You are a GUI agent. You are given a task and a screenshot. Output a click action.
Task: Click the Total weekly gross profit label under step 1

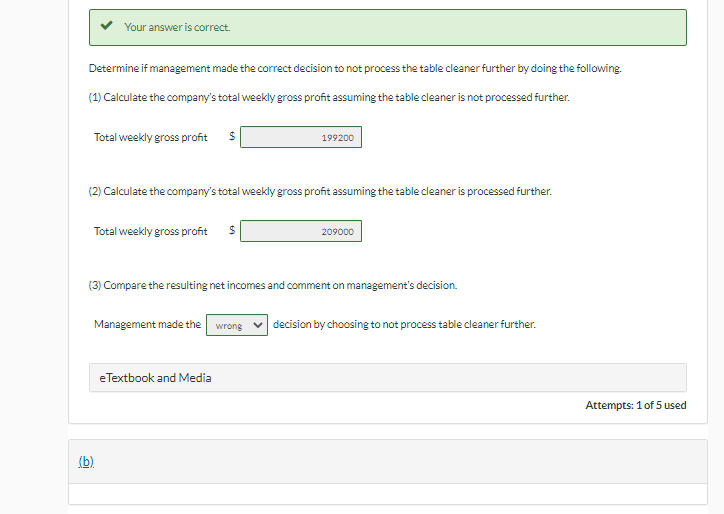coord(151,137)
